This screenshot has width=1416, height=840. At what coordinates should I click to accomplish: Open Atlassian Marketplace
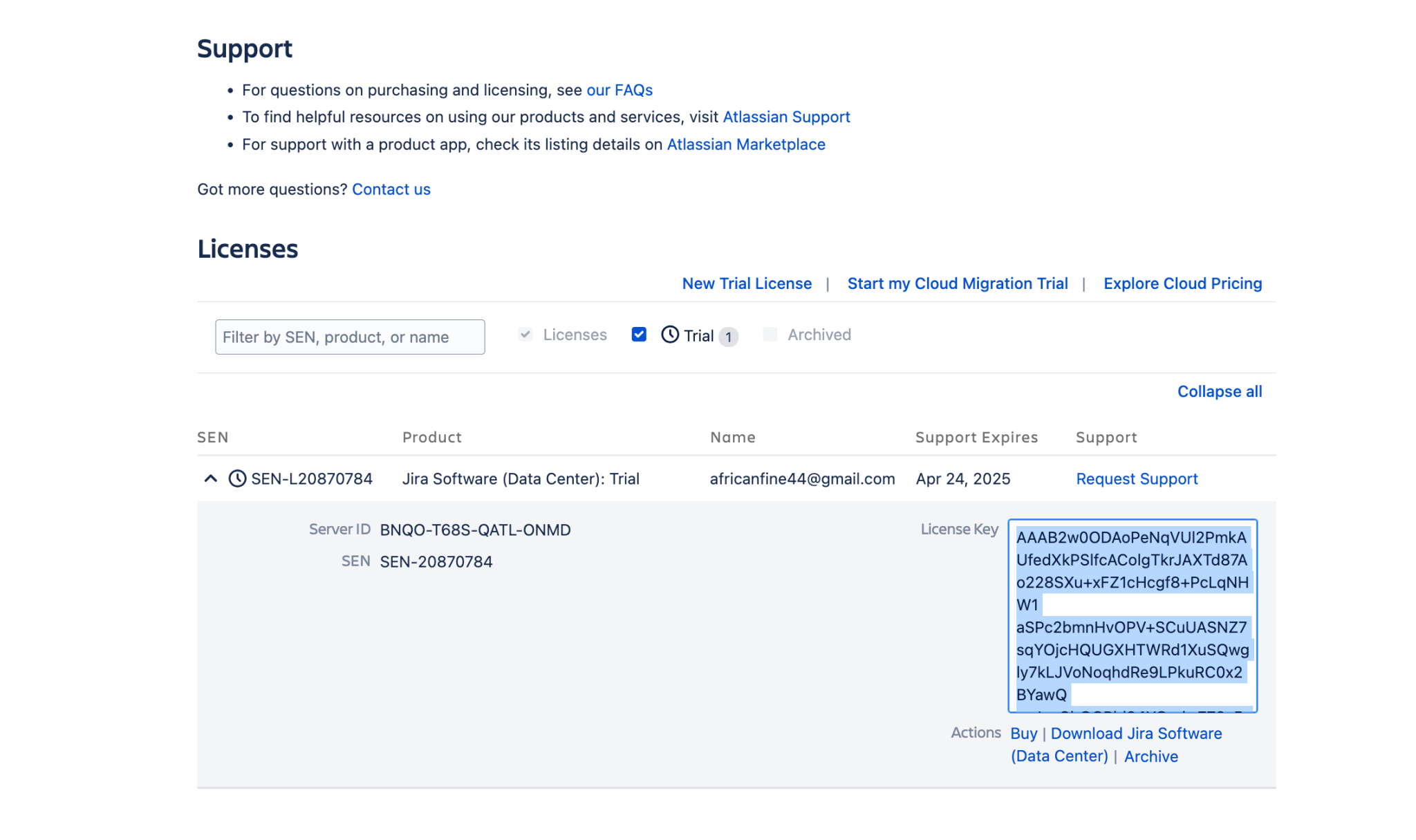point(746,144)
